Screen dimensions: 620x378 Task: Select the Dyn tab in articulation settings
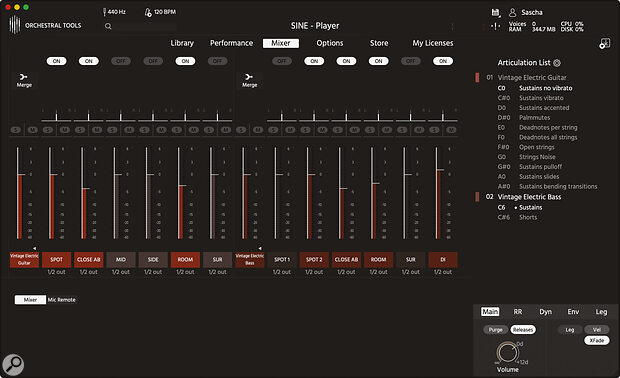coord(545,312)
